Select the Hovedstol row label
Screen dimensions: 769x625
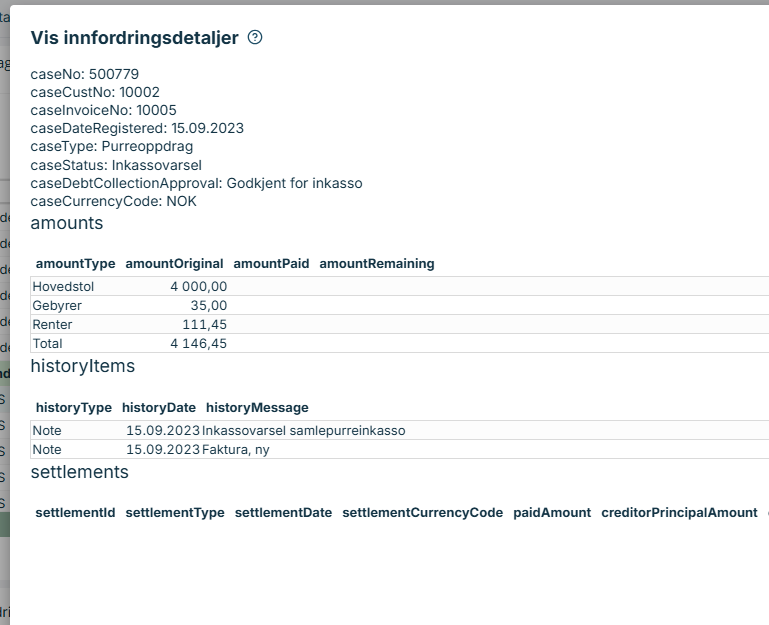click(x=63, y=286)
